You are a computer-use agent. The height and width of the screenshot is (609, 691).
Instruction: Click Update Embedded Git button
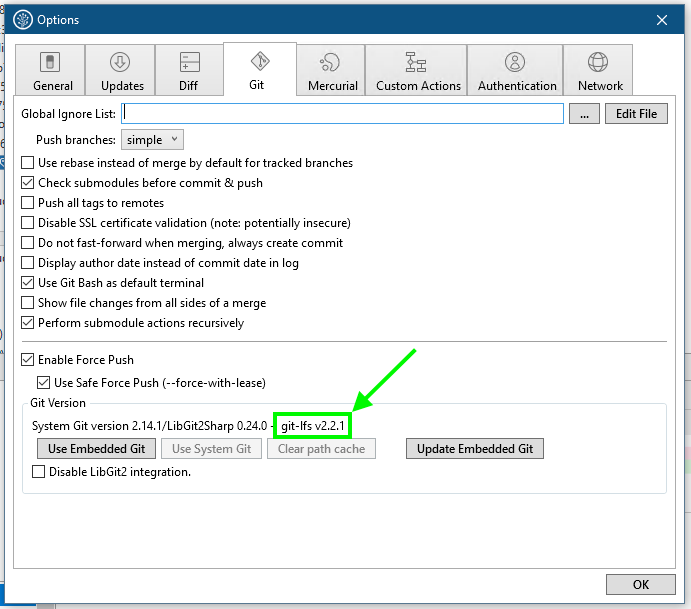pos(475,449)
